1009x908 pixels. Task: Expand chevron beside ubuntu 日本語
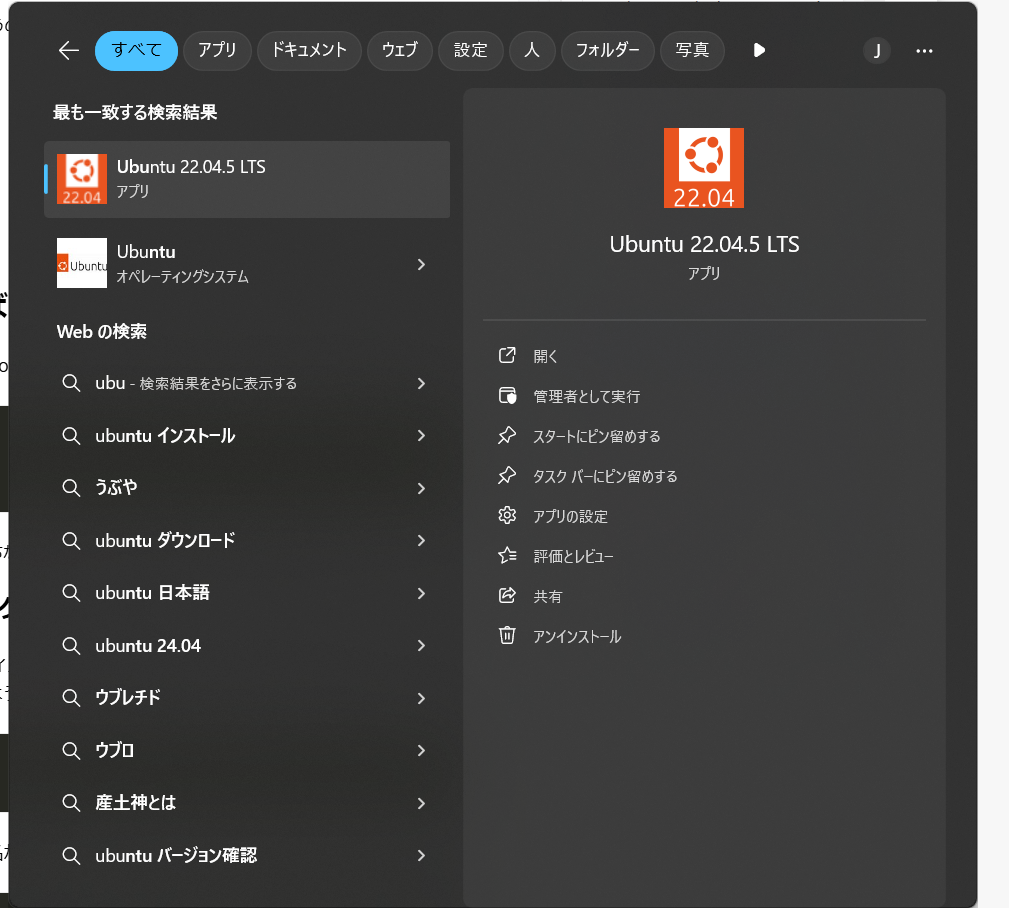(421, 593)
